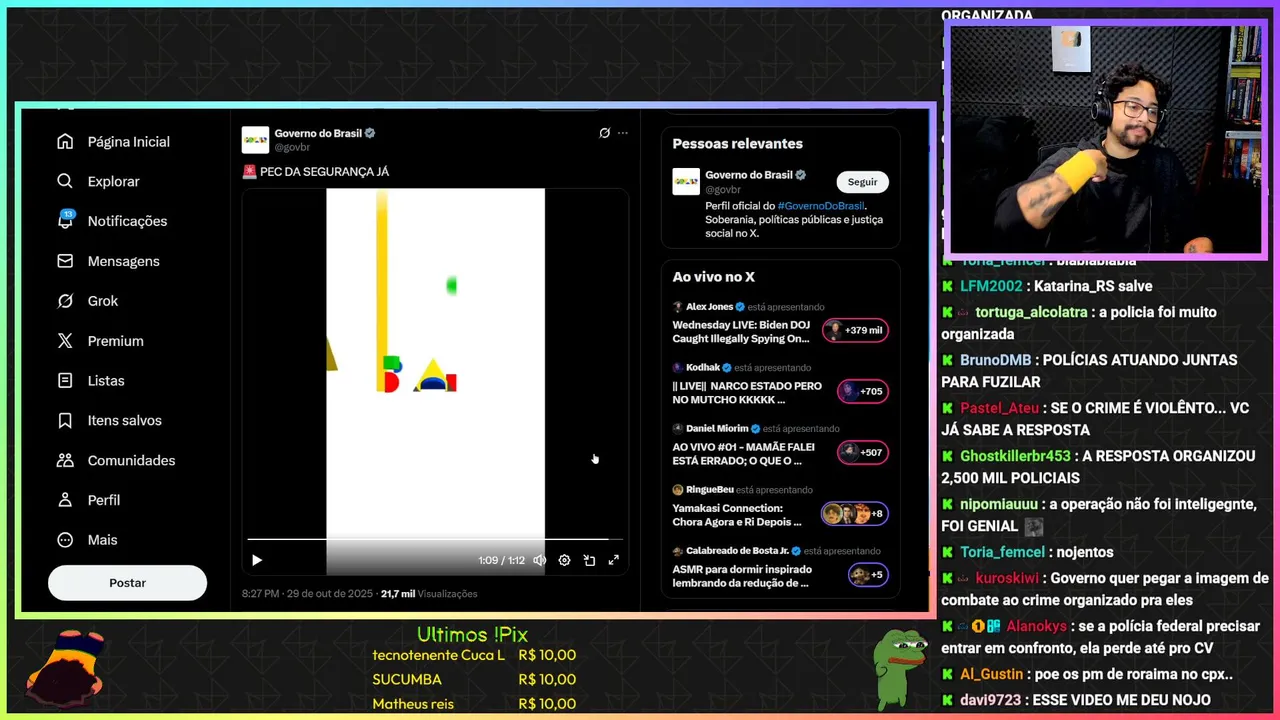Click Itens salvos menu label
The width and height of the screenshot is (1280, 720).
coord(124,421)
